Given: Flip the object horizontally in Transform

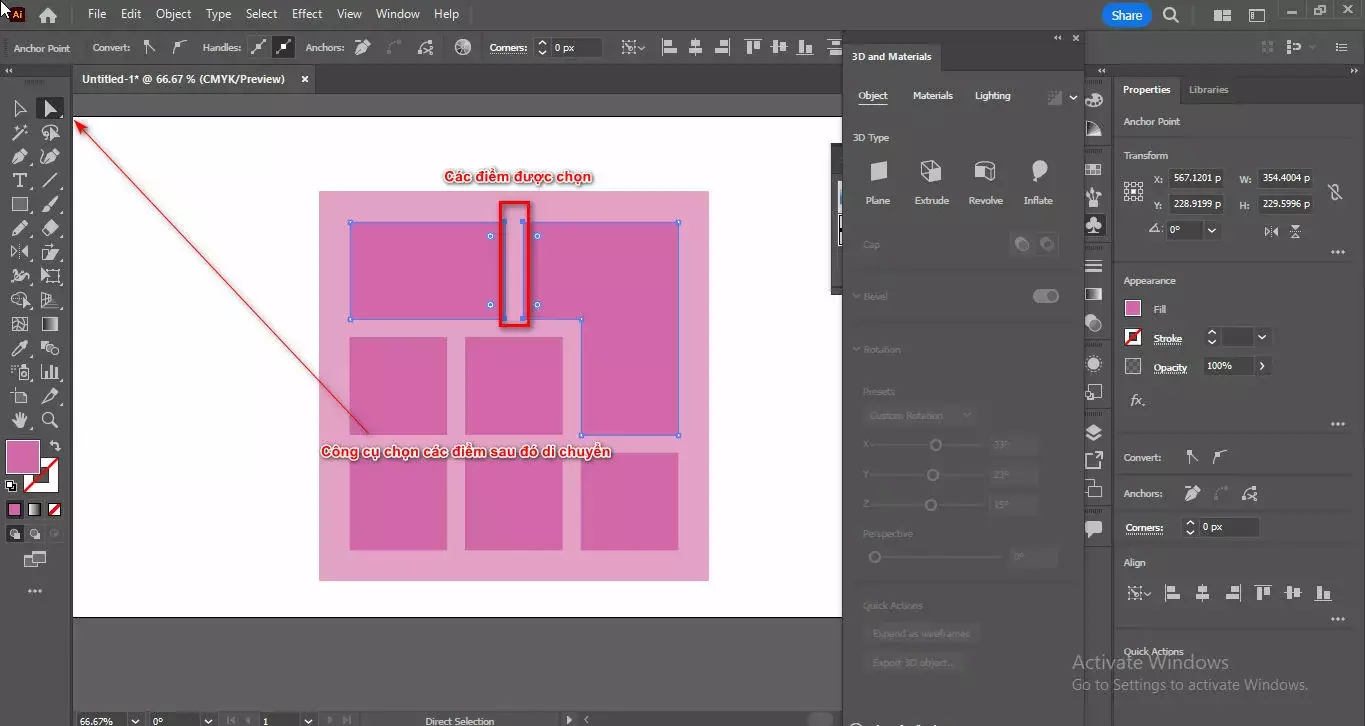Looking at the screenshot, I should pyautogui.click(x=1272, y=232).
